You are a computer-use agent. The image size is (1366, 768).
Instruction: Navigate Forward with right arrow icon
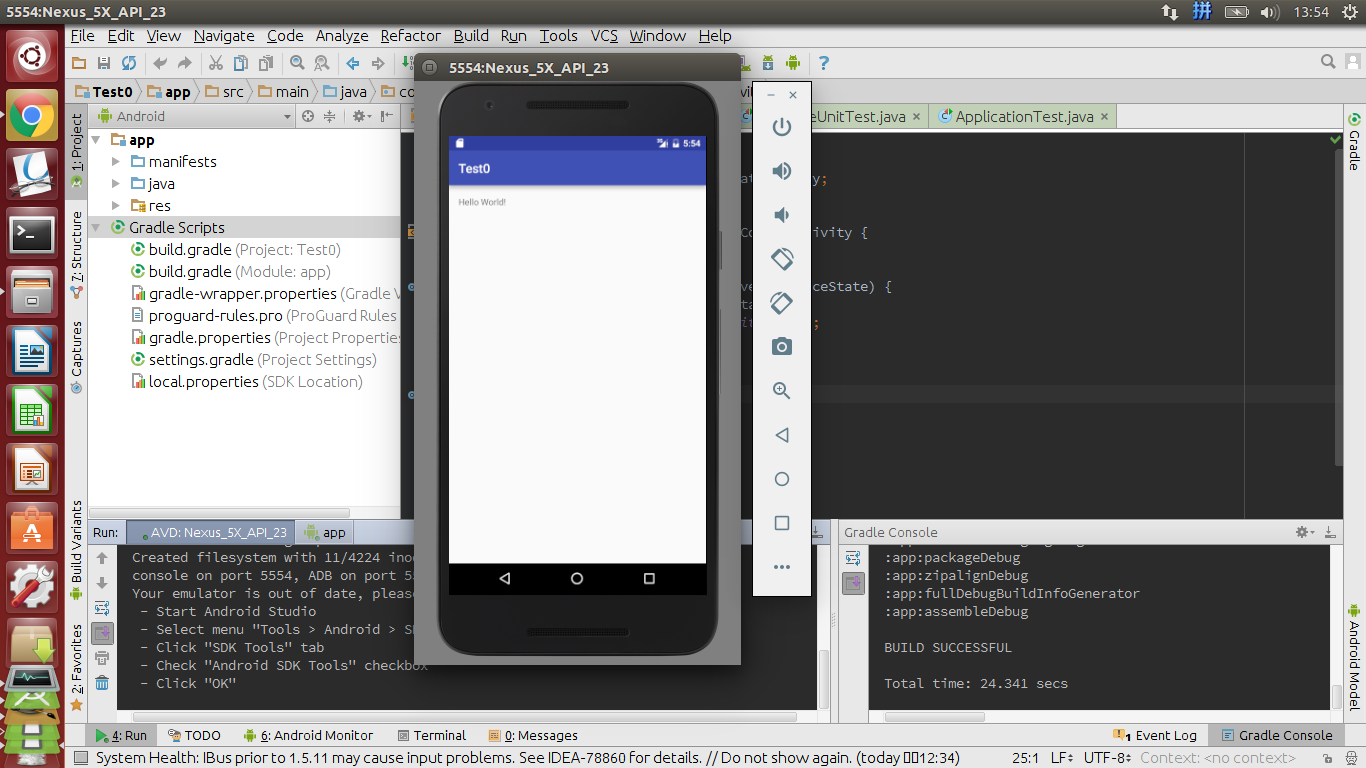pyautogui.click(x=378, y=63)
